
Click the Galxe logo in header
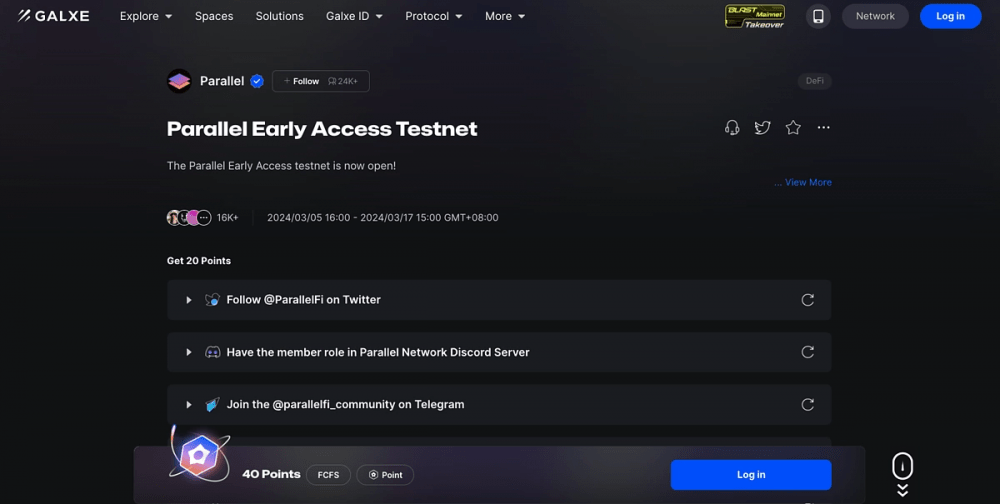(54, 16)
